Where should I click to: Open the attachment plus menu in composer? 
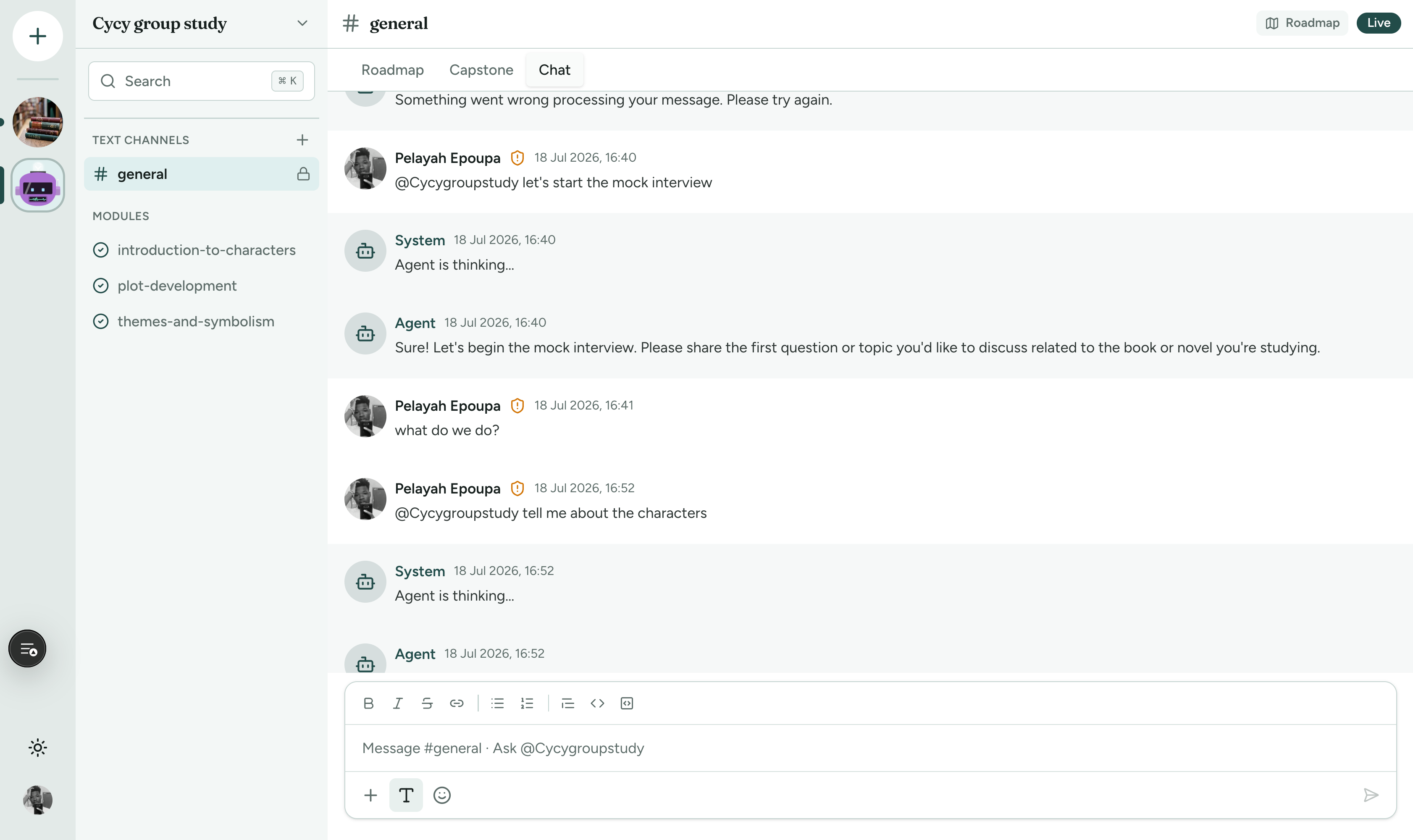point(371,795)
